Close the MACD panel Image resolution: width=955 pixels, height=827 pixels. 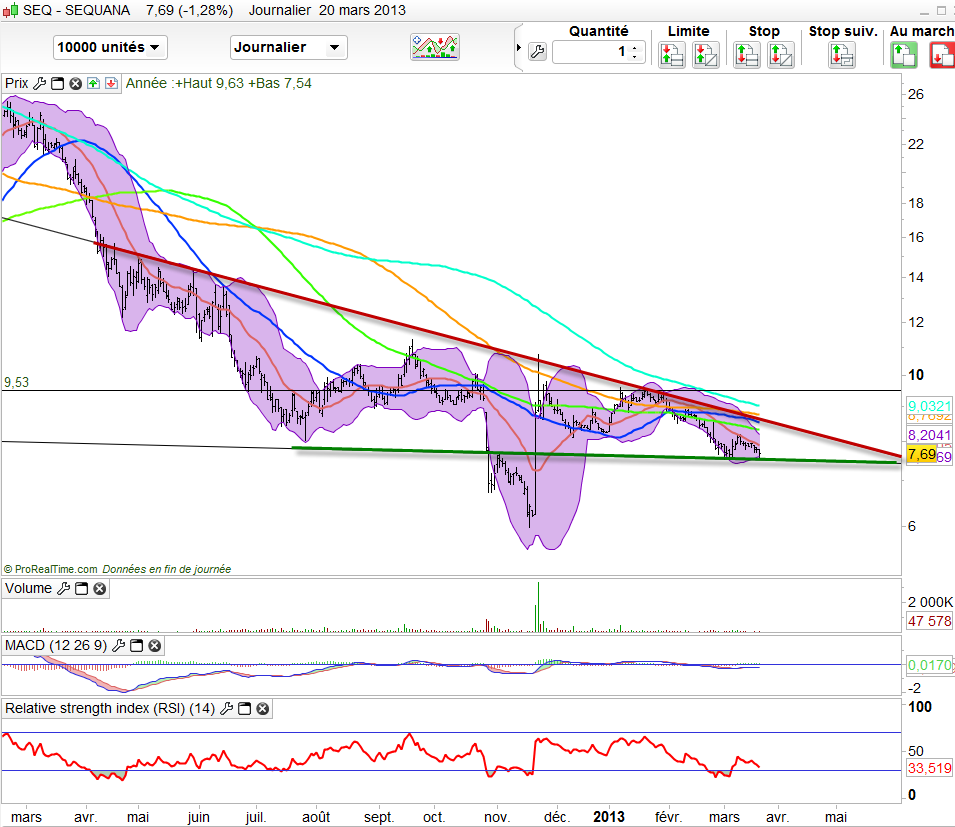[x=155, y=646]
